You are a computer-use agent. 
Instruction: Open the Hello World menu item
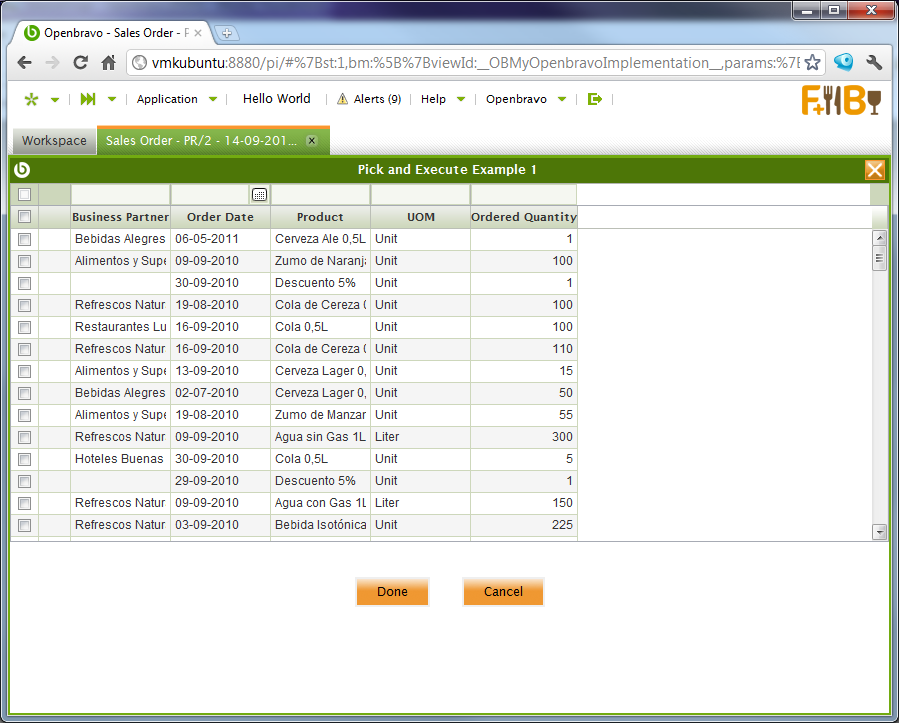click(277, 99)
